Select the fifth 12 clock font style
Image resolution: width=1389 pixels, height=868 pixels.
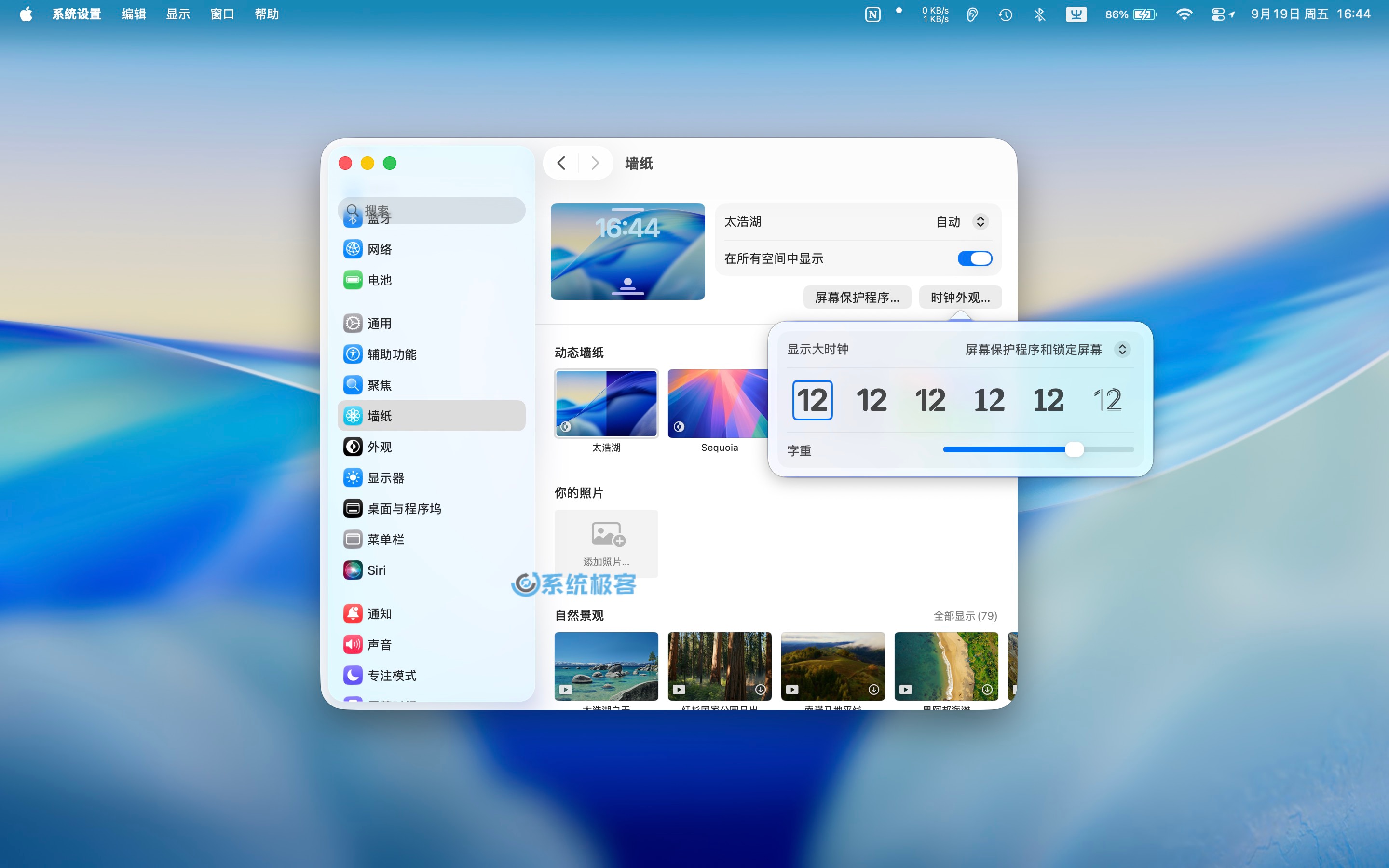[1049, 400]
